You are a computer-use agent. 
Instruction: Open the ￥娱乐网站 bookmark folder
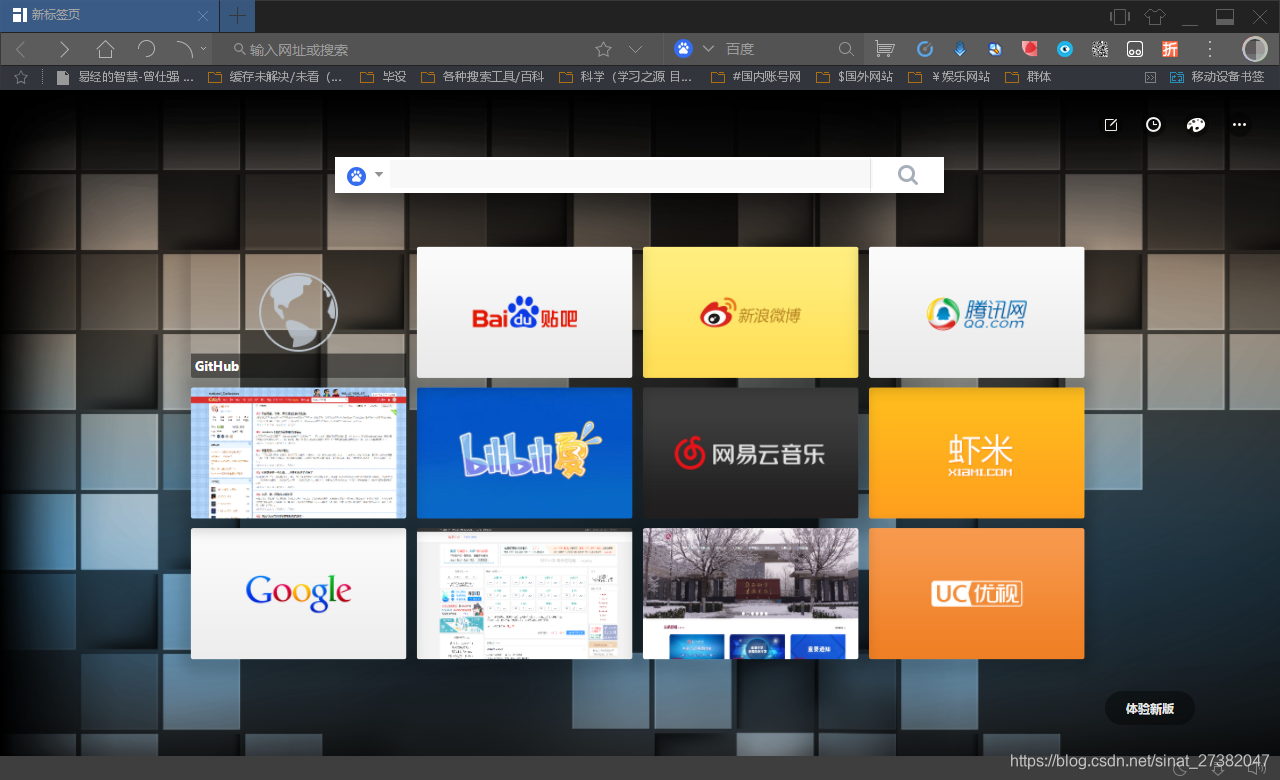coord(949,77)
